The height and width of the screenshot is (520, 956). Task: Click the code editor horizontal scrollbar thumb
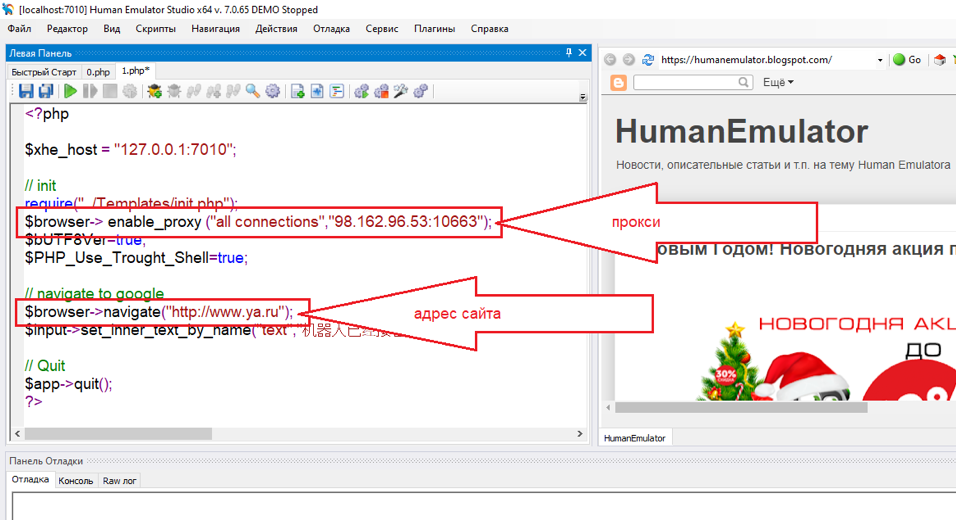(118, 433)
